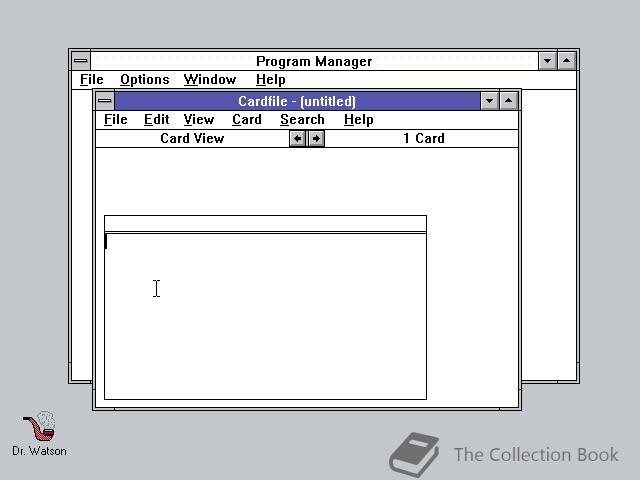Open the Cardfile Edit menu
The width and height of the screenshot is (640, 480).
[x=156, y=120]
